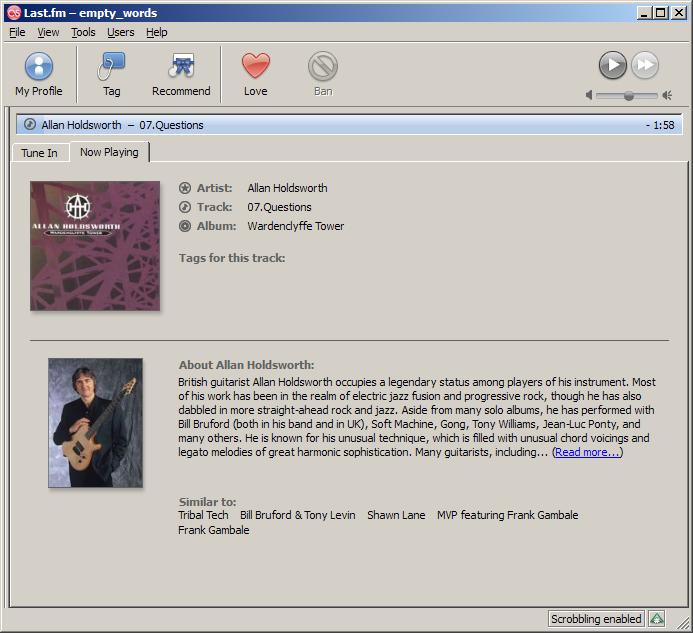Viewport: 693px width, 633px height.
Task: Click the track name 07.Questions
Action: [279, 207]
